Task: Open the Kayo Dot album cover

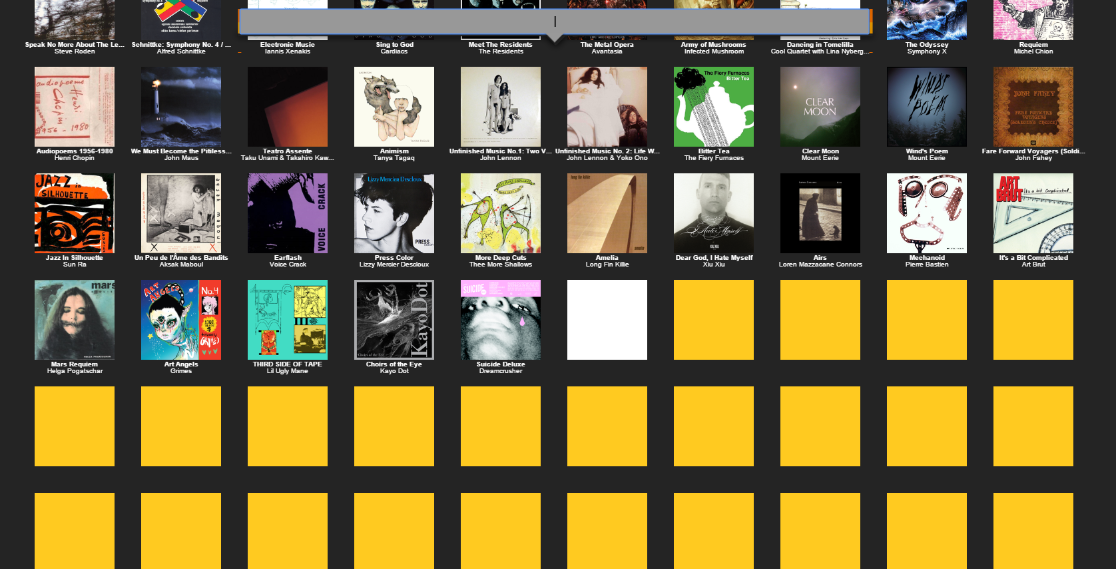Action: point(394,320)
